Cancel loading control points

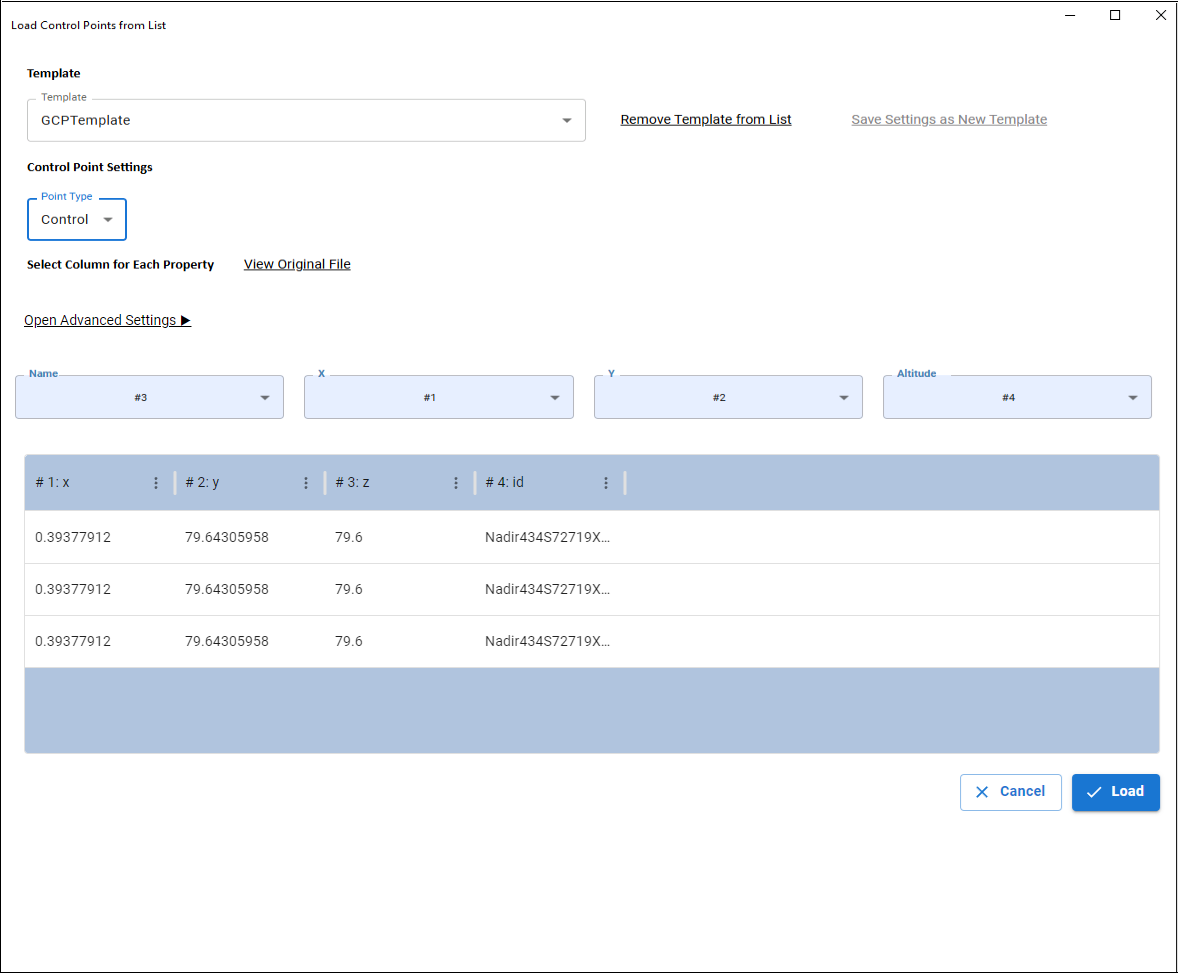coord(1010,792)
